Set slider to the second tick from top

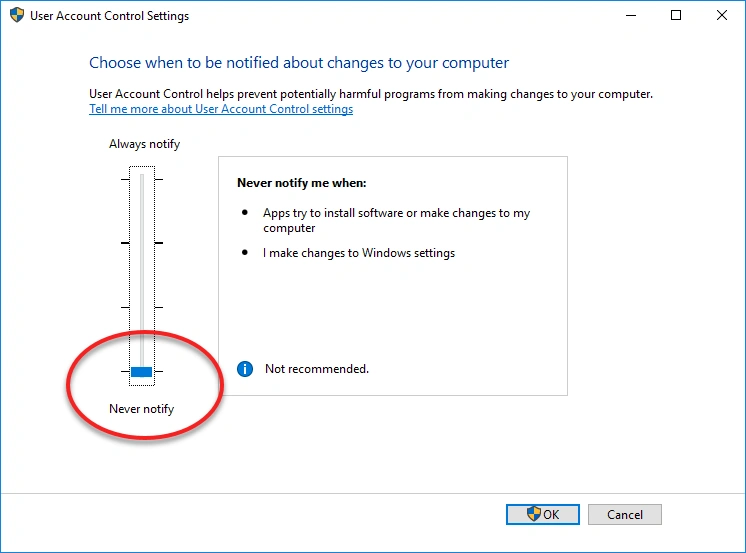coord(142,243)
